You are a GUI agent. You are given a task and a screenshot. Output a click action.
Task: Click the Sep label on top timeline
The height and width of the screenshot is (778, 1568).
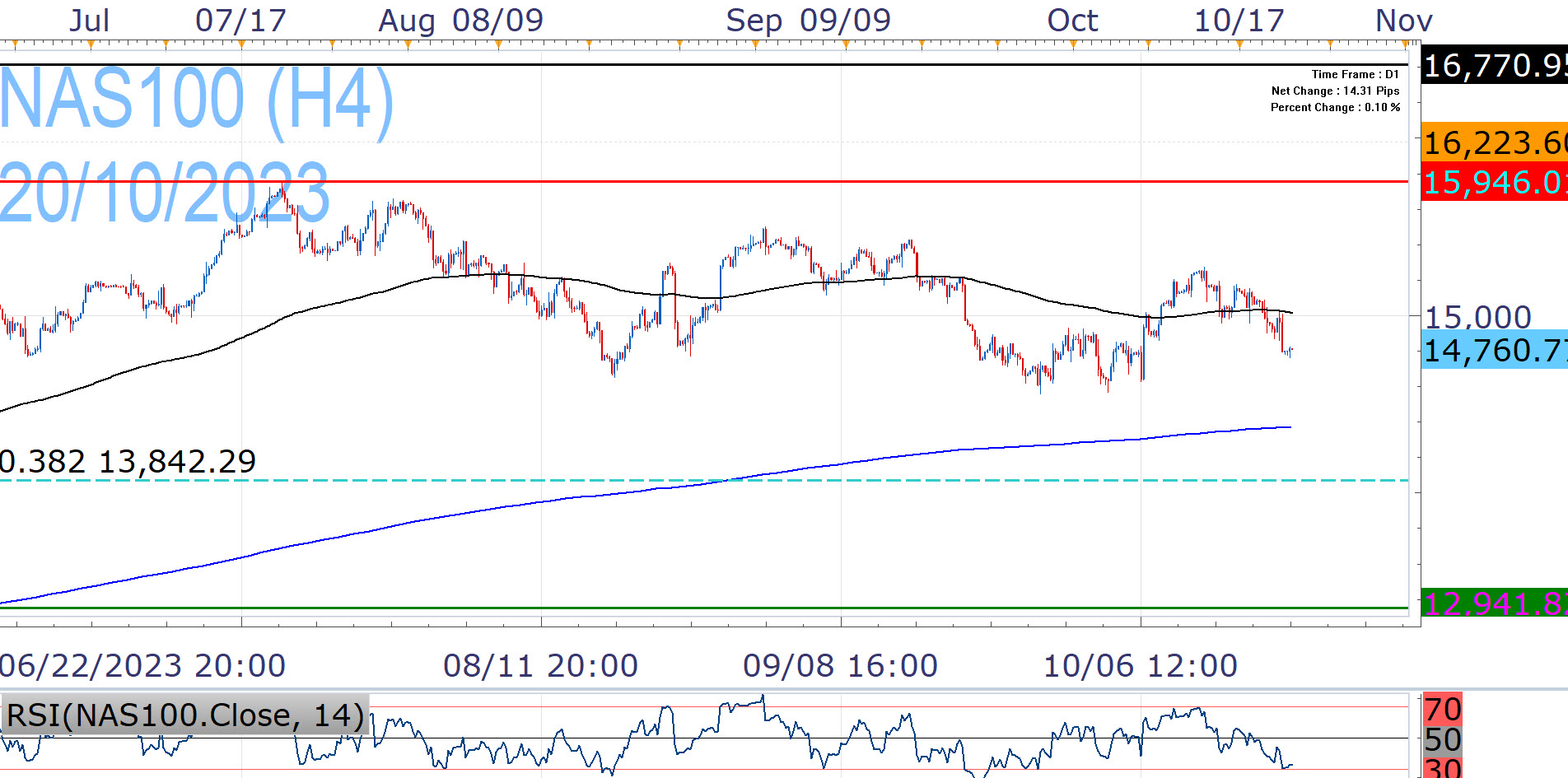click(x=754, y=21)
